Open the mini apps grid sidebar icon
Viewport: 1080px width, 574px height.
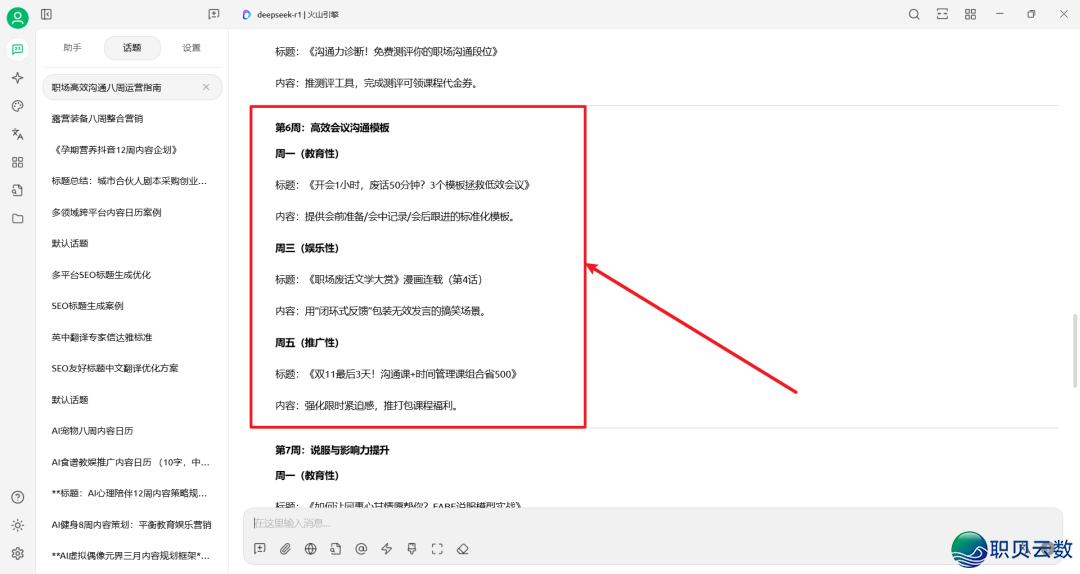(x=17, y=162)
